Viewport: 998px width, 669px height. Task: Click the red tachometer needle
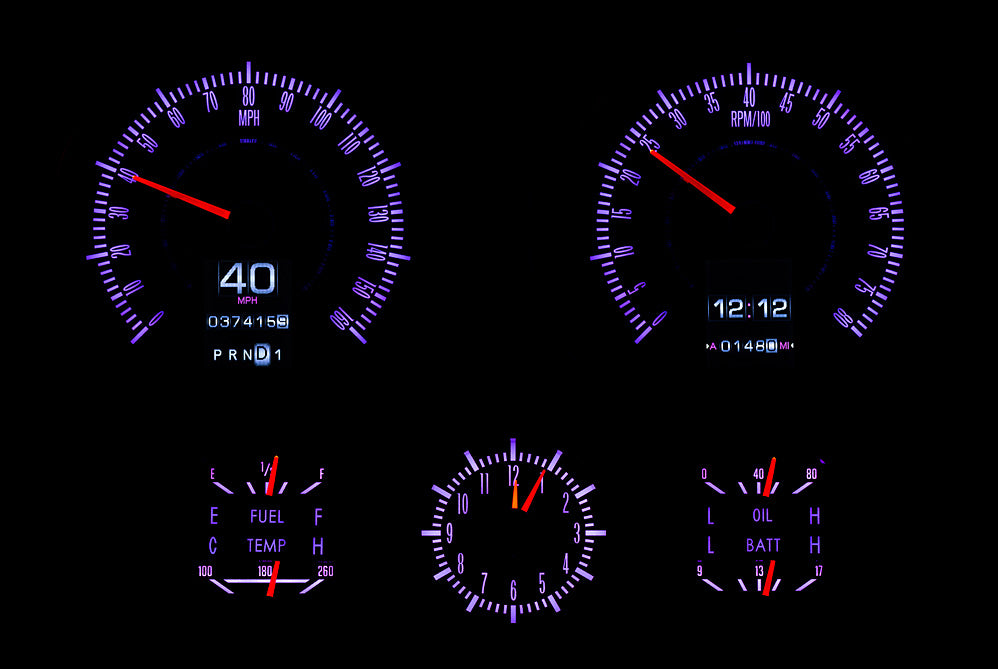[690, 180]
